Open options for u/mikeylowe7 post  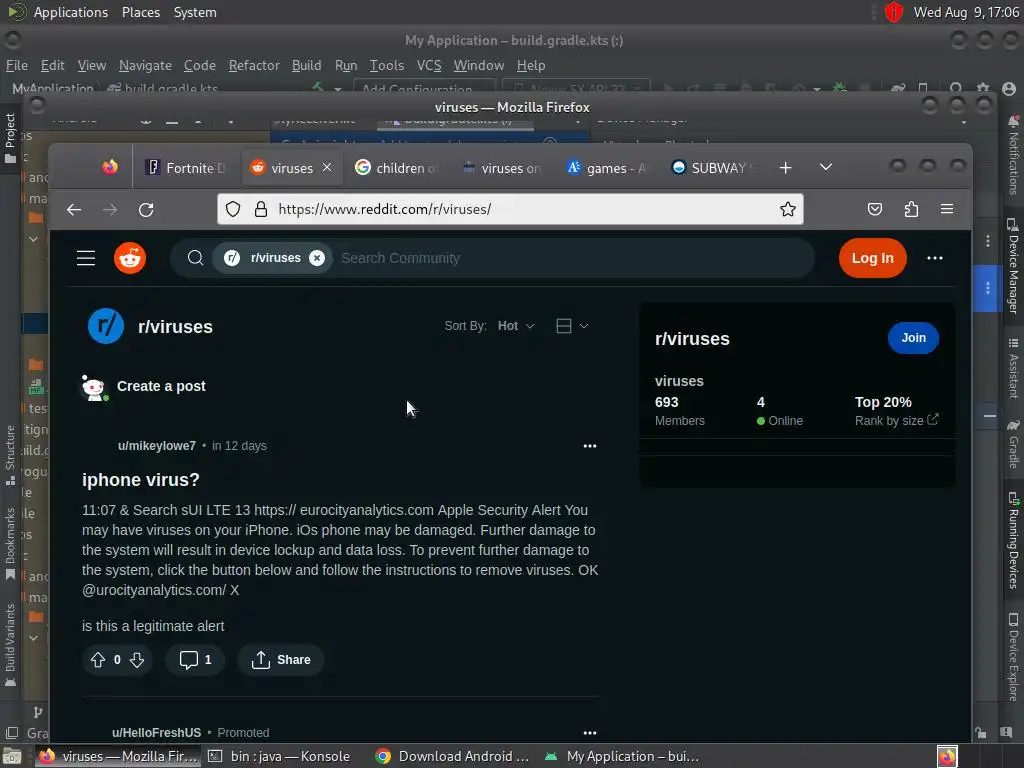590,446
